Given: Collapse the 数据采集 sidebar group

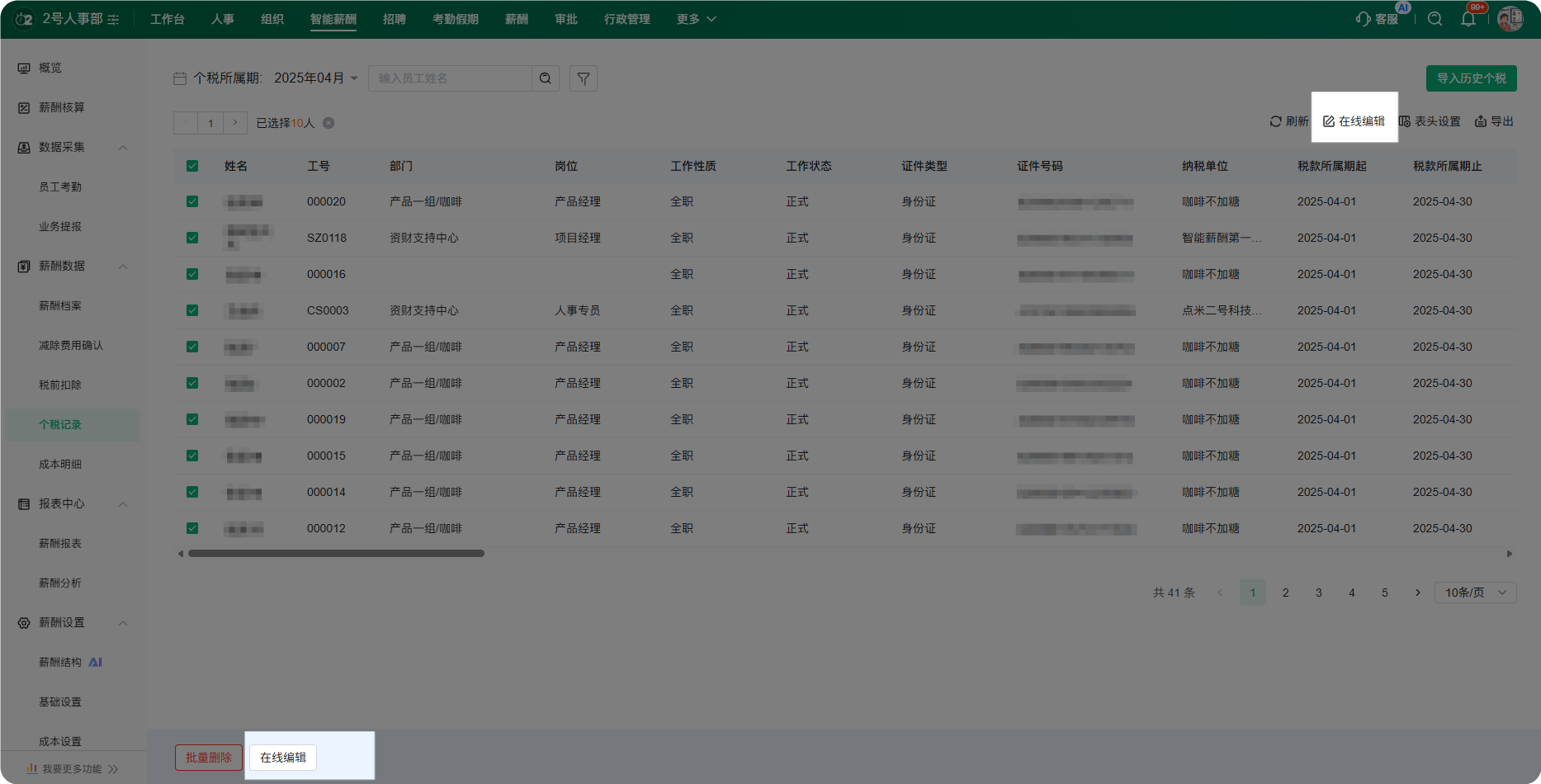Looking at the screenshot, I should [123, 148].
